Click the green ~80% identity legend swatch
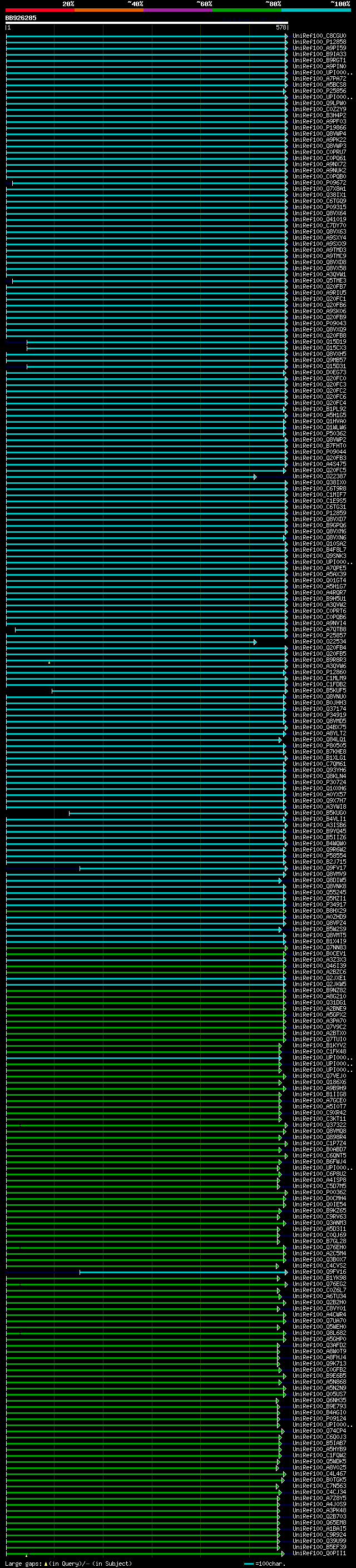The height and width of the screenshot is (1568, 356). click(247, 10)
